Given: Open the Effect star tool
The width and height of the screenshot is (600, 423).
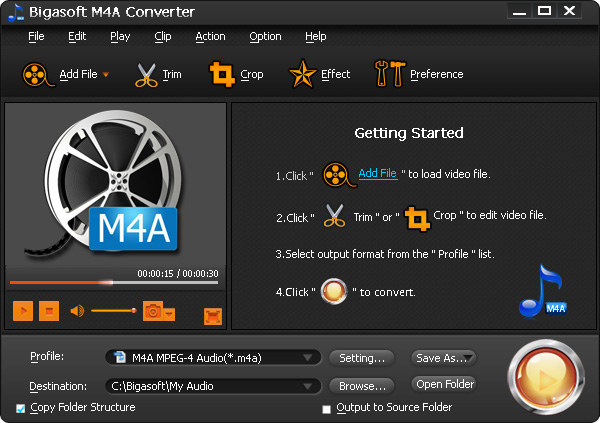Looking at the screenshot, I should (302, 73).
